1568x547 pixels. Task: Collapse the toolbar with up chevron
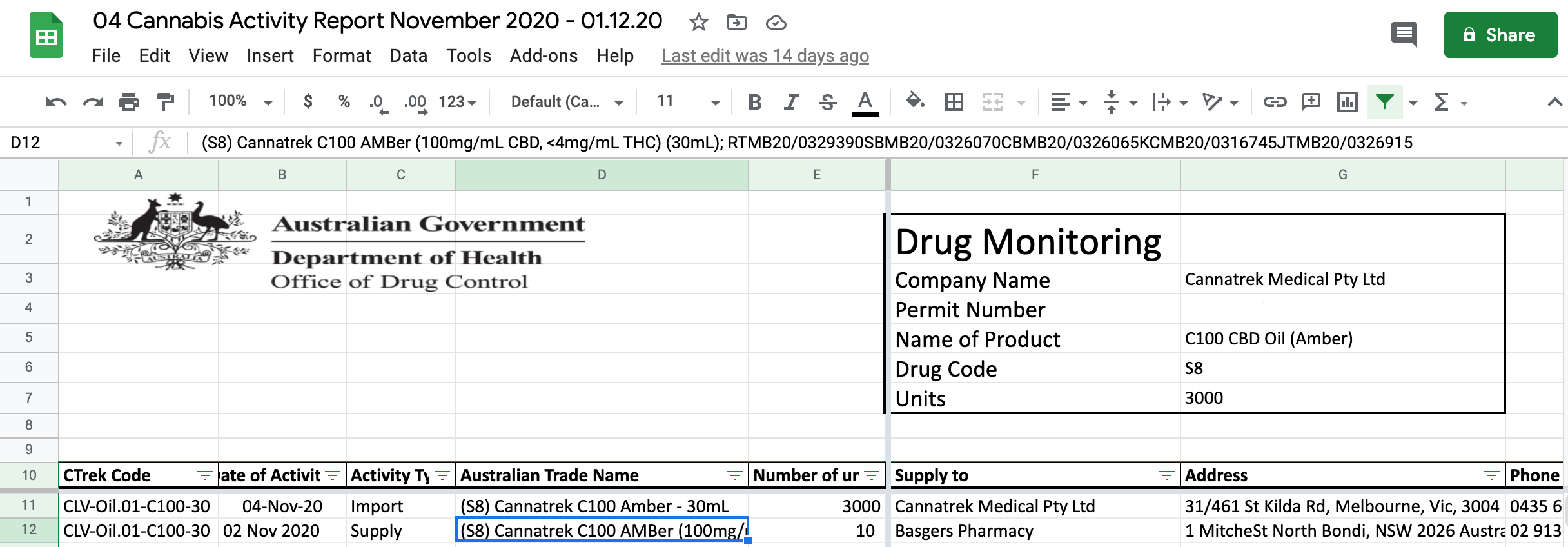(1554, 102)
